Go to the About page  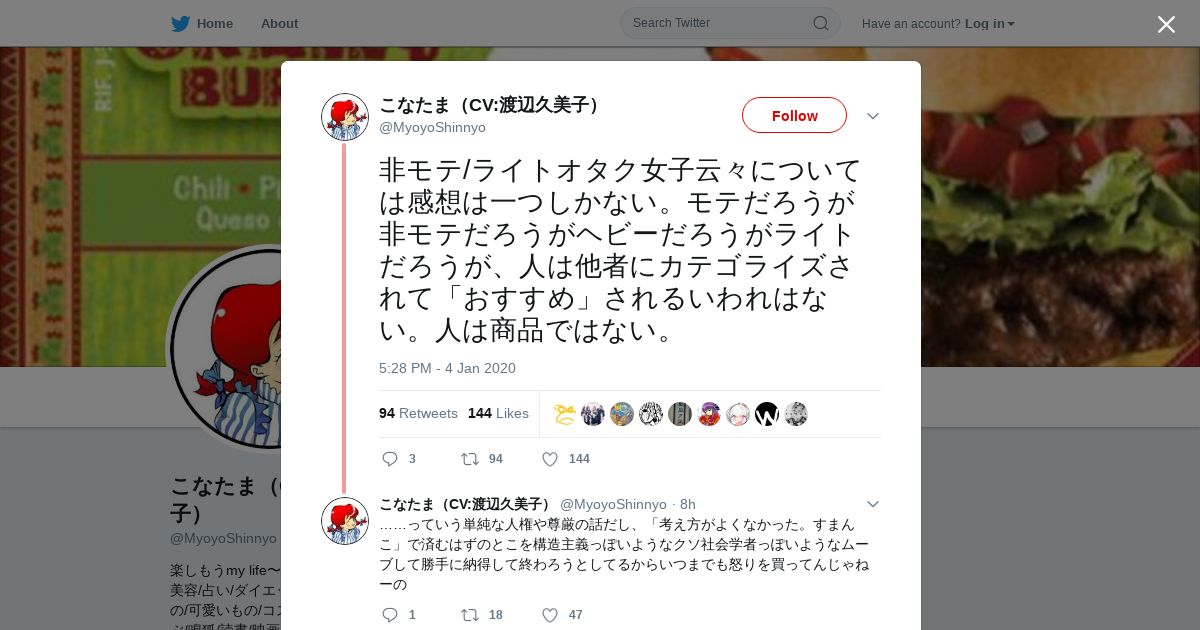(x=279, y=23)
